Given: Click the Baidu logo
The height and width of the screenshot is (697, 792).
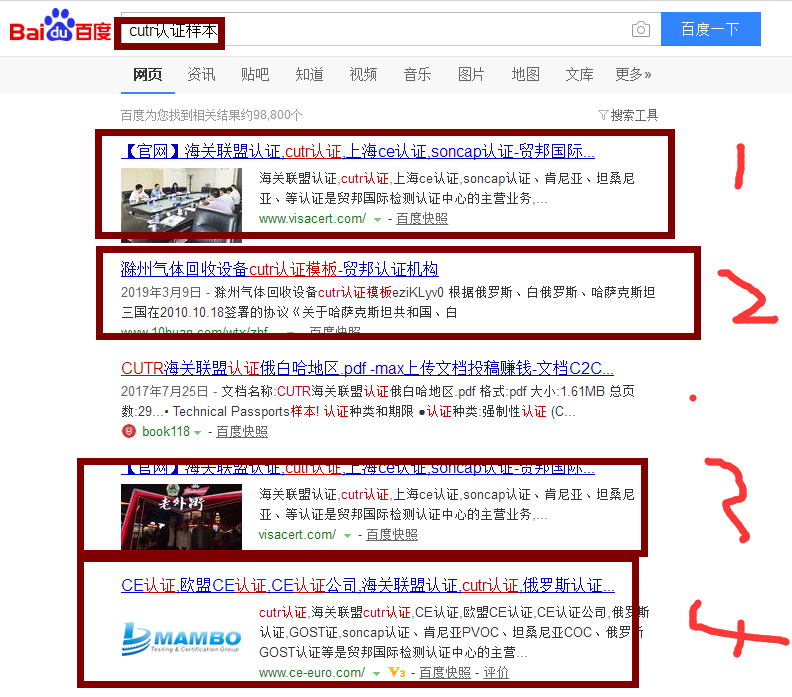Looking at the screenshot, I should (x=60, y=26).
